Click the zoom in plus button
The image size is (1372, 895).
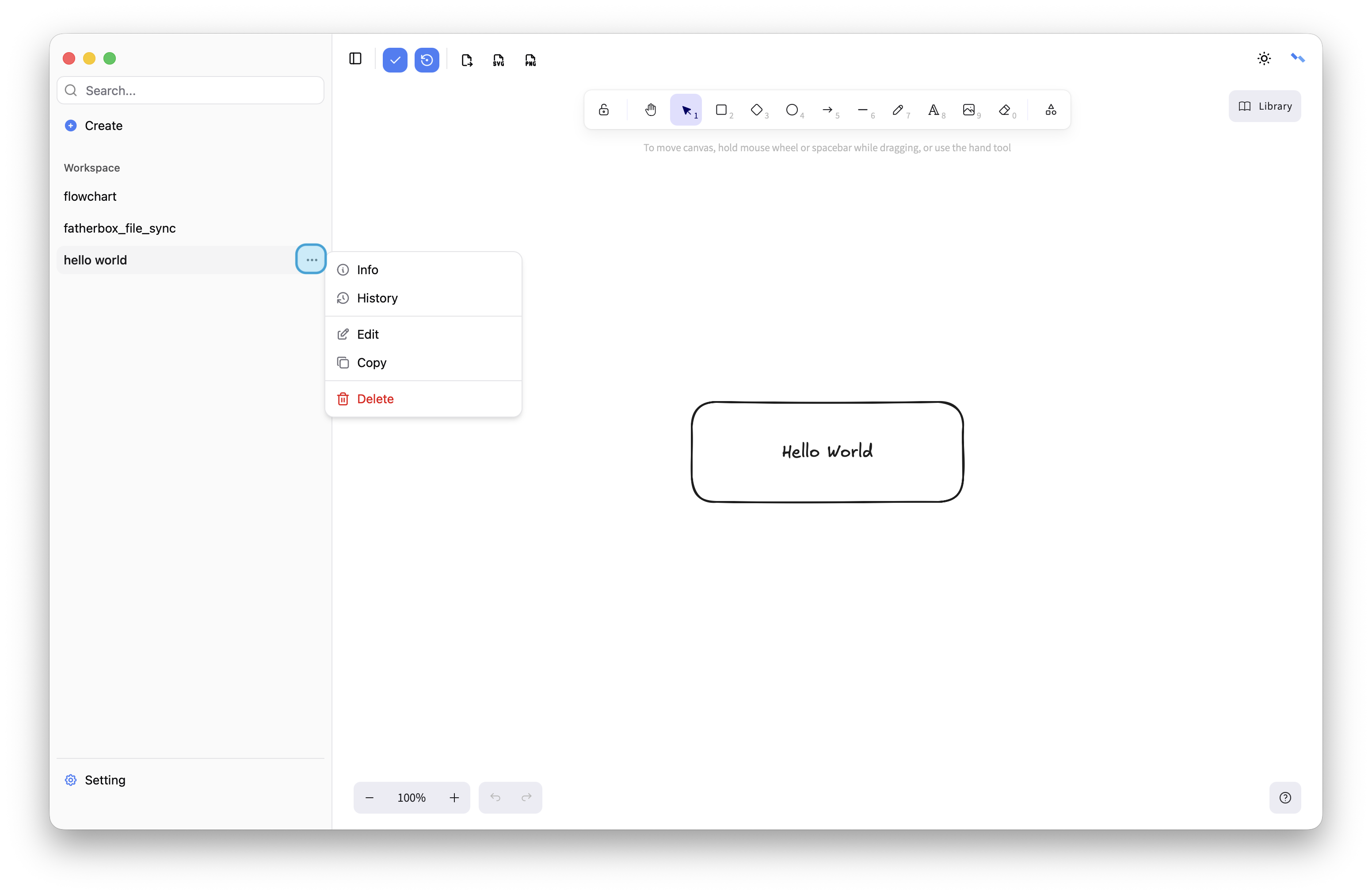(x=454, y=798)
